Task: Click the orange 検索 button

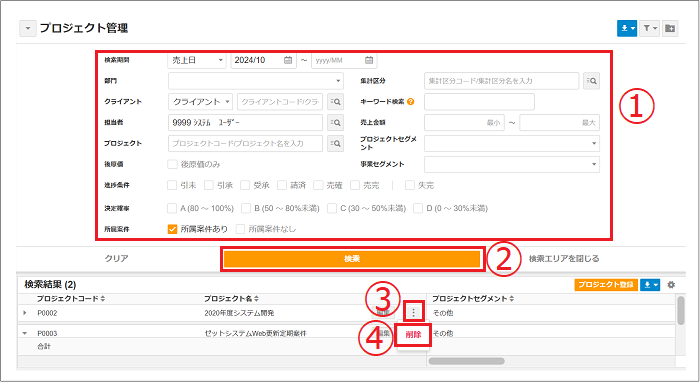Action: coord(352,259)
